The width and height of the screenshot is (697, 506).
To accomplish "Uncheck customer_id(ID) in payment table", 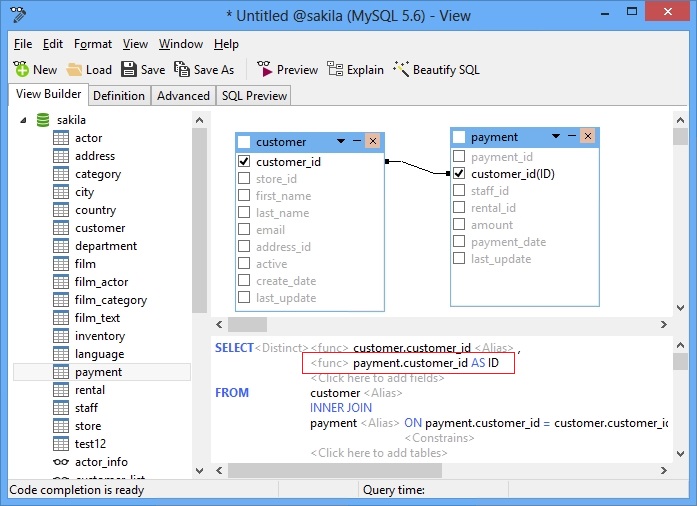I will click(459, 173).
